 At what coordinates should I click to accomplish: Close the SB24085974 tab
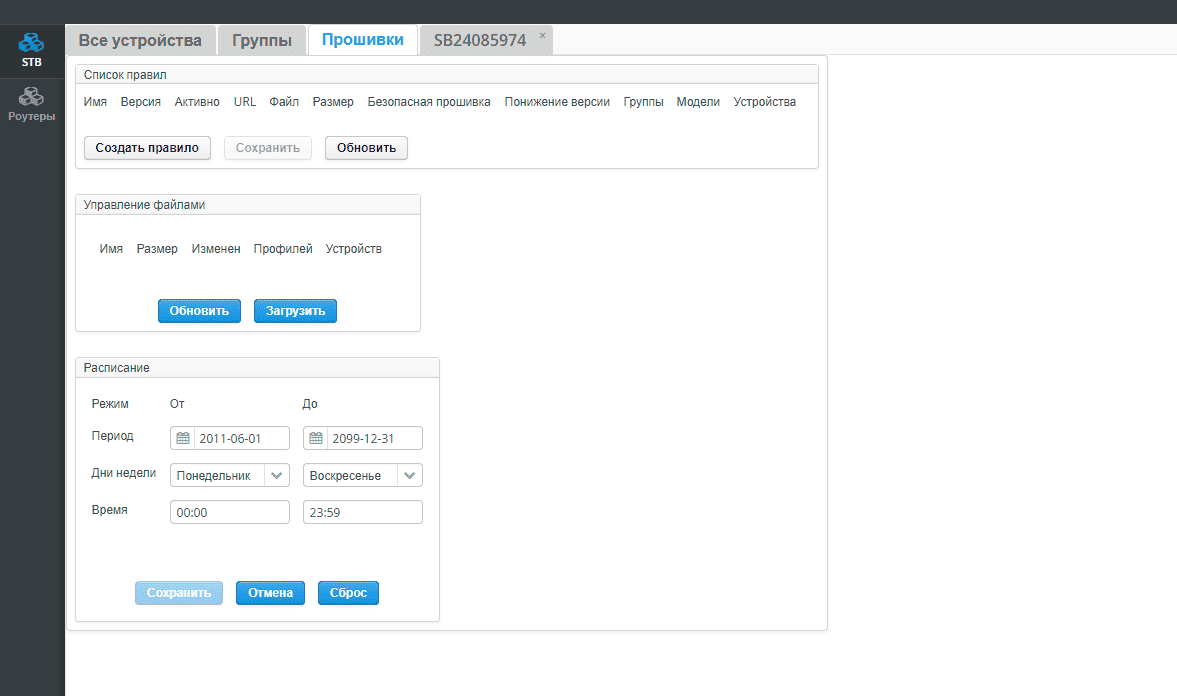[543, 35]
